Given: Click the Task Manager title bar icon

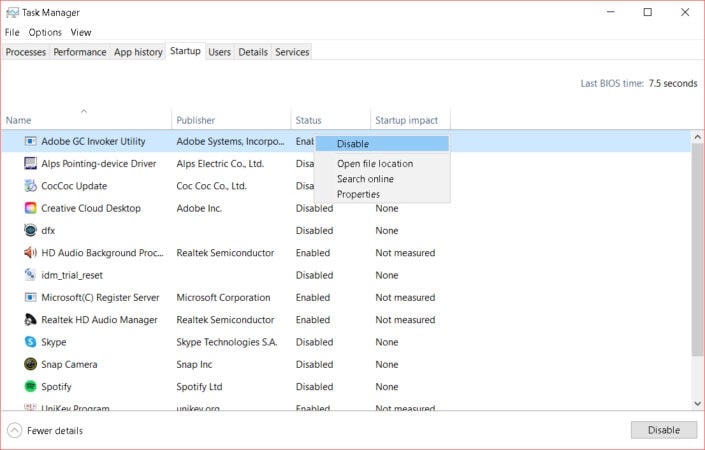Looking at the screenshot, I should tap(12, 13).
